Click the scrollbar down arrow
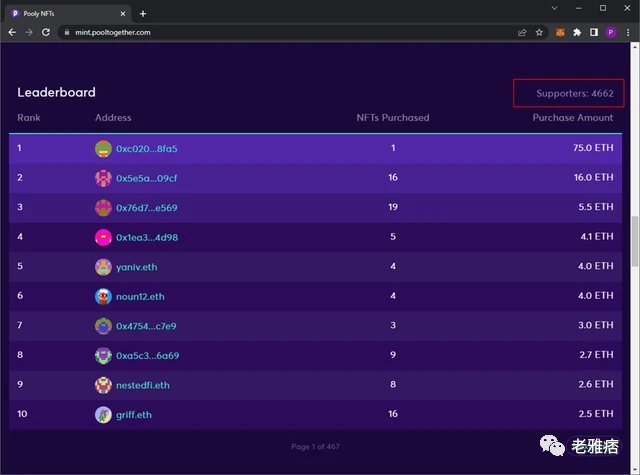 pos(635,469)
